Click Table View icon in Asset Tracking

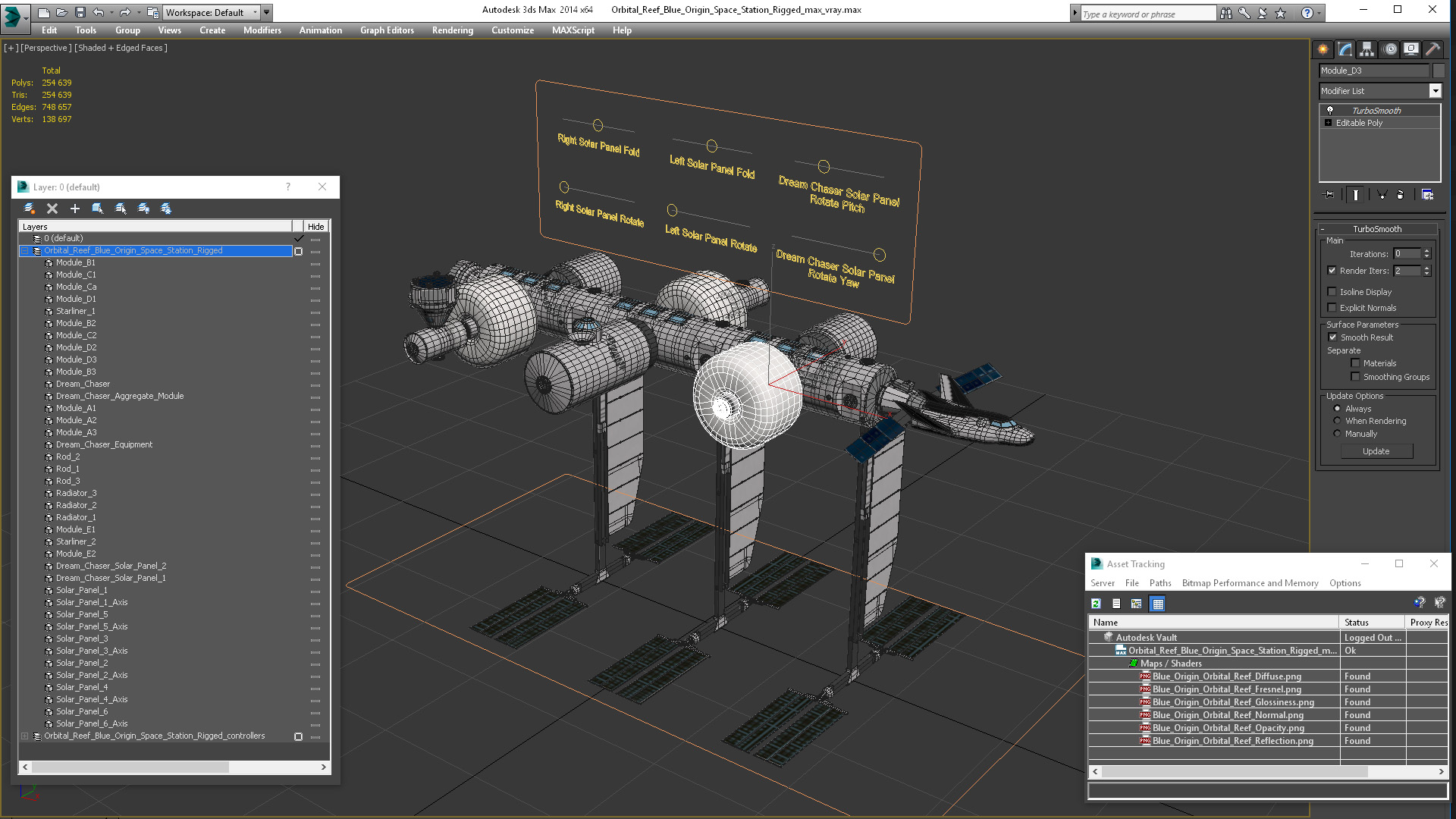[1157, 604]
